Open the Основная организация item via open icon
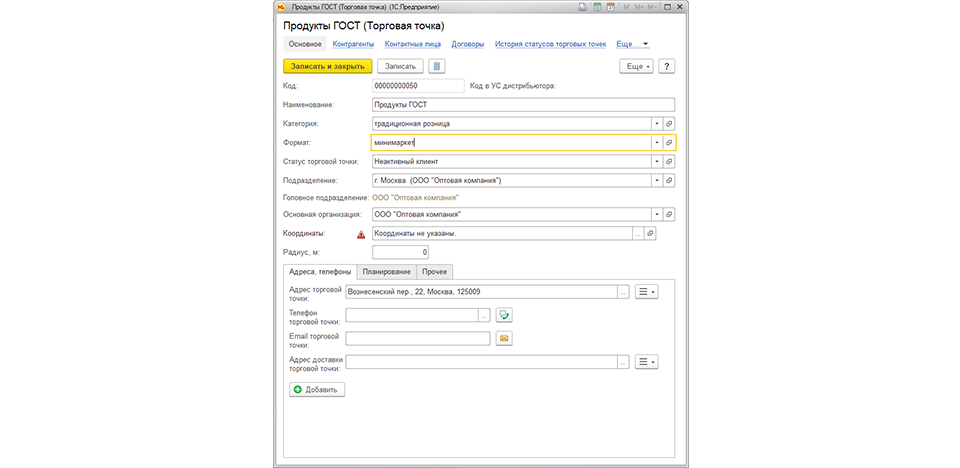The image size is (960, 468). 669,214
